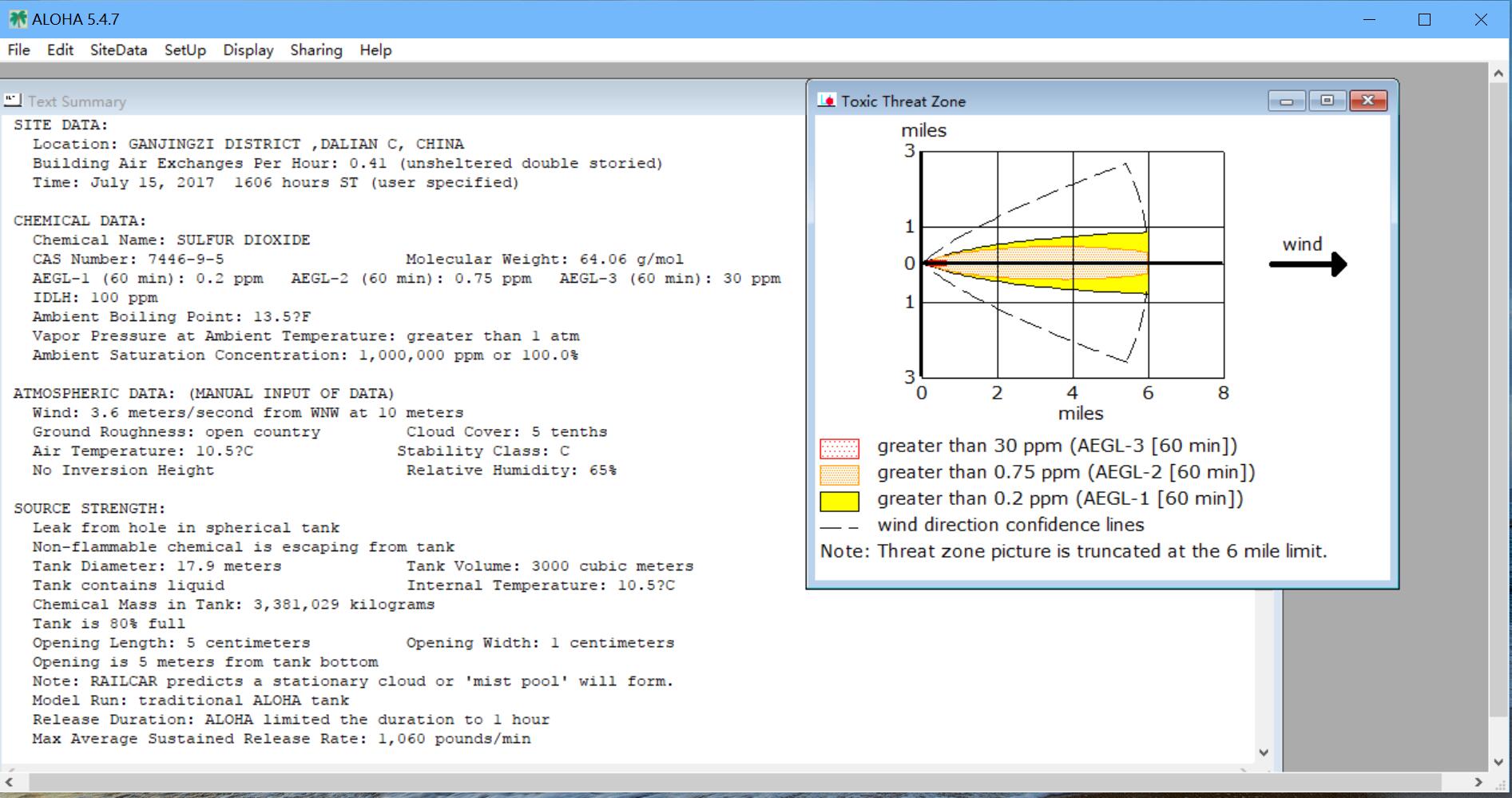1512x798 pixels.
Task: Click "No Inversion Height"
Action: [124, 470]
